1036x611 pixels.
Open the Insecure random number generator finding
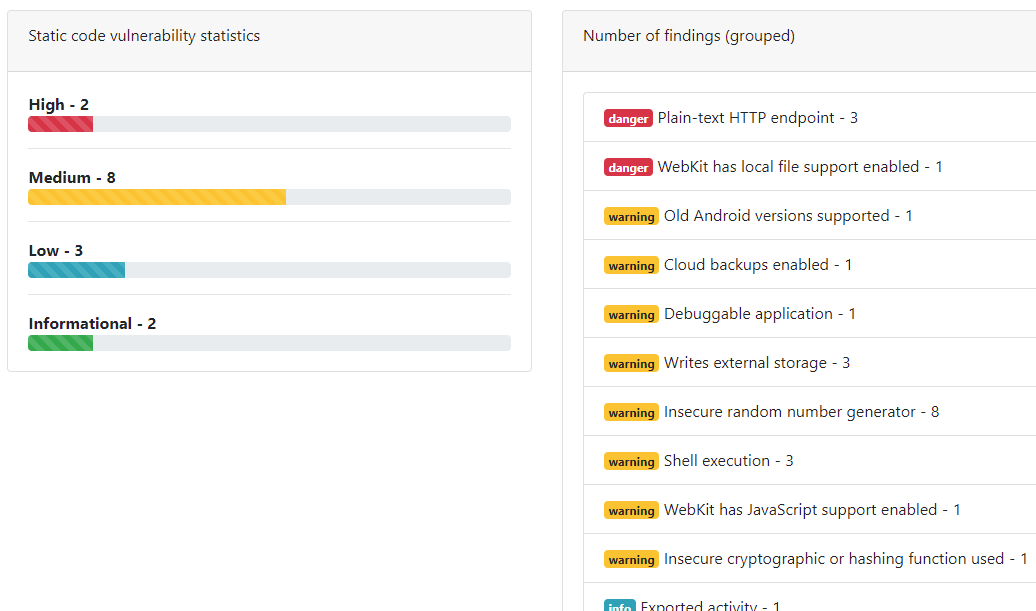pos(801,412)
